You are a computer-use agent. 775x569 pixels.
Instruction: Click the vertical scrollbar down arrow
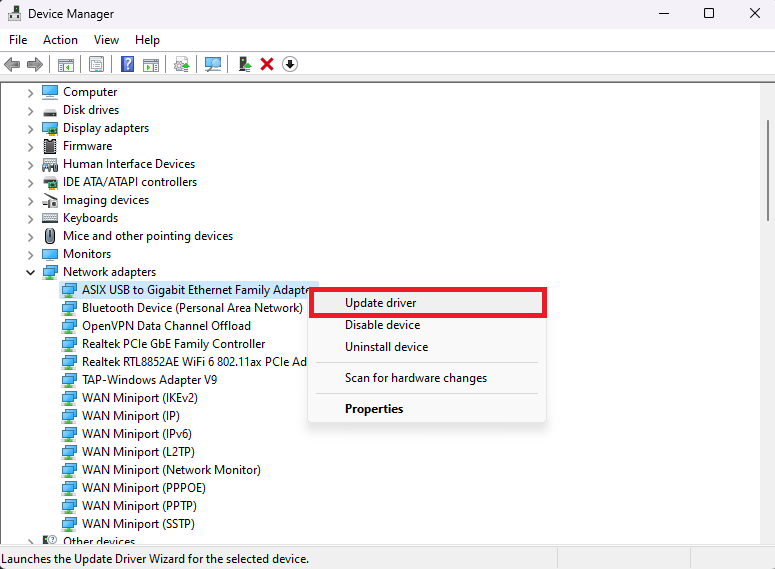point(767,539)
